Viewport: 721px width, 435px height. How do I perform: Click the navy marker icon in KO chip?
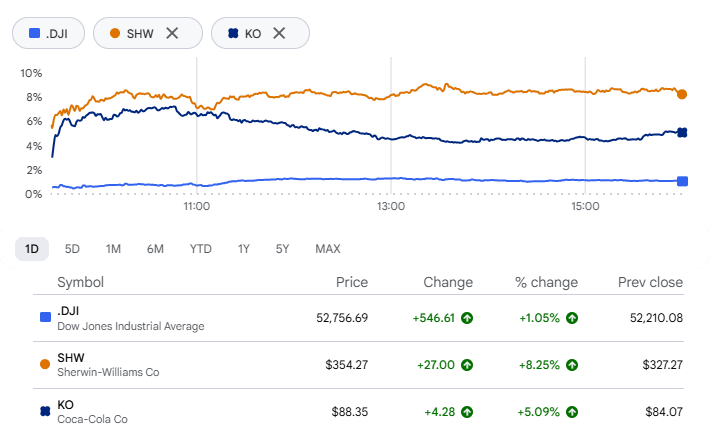[x=233, y=33]
